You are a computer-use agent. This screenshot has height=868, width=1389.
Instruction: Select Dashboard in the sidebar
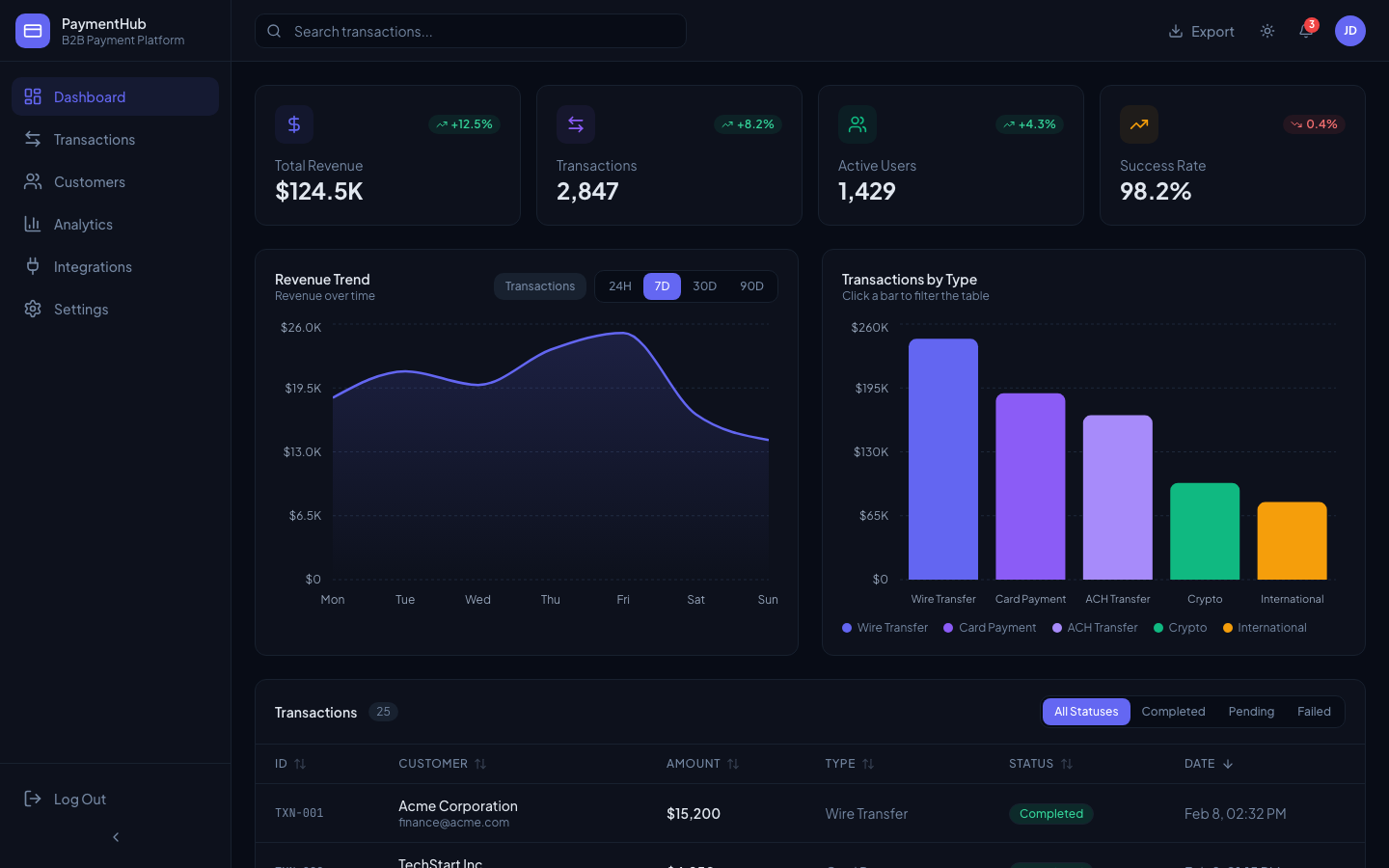[x=116, y=96]
